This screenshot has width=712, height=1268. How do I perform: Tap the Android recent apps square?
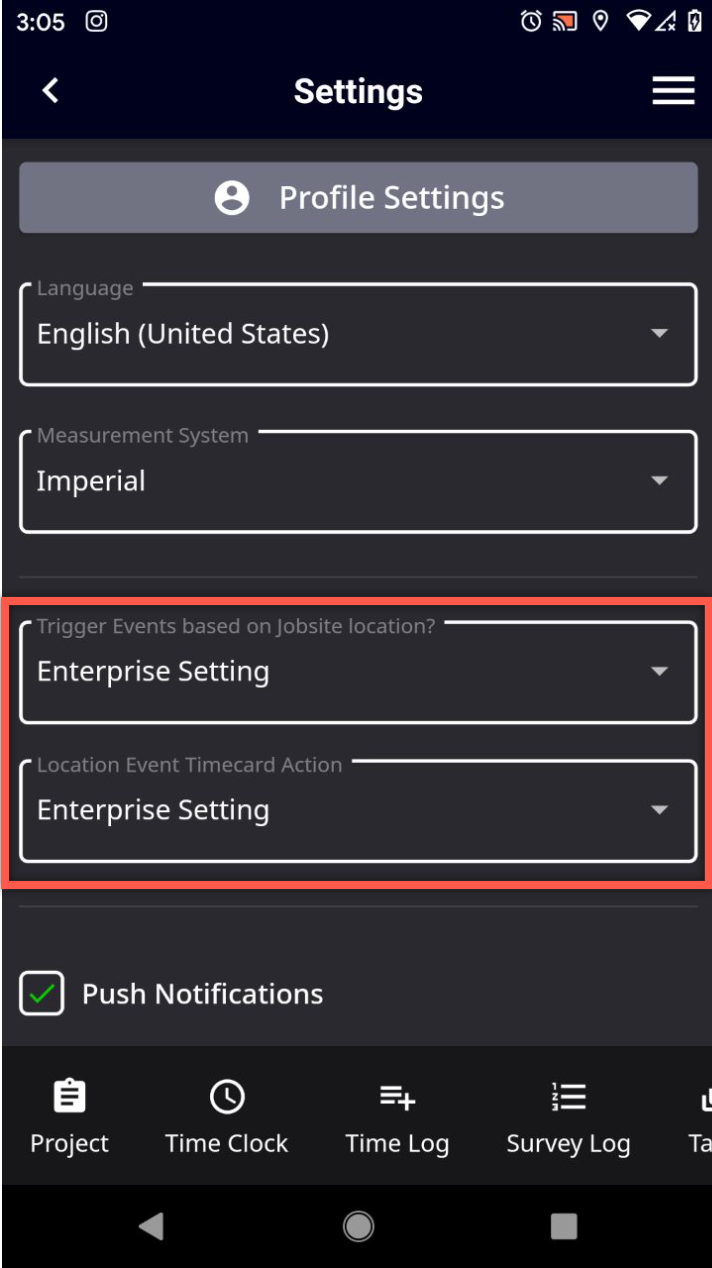(x=564, y=1226)
